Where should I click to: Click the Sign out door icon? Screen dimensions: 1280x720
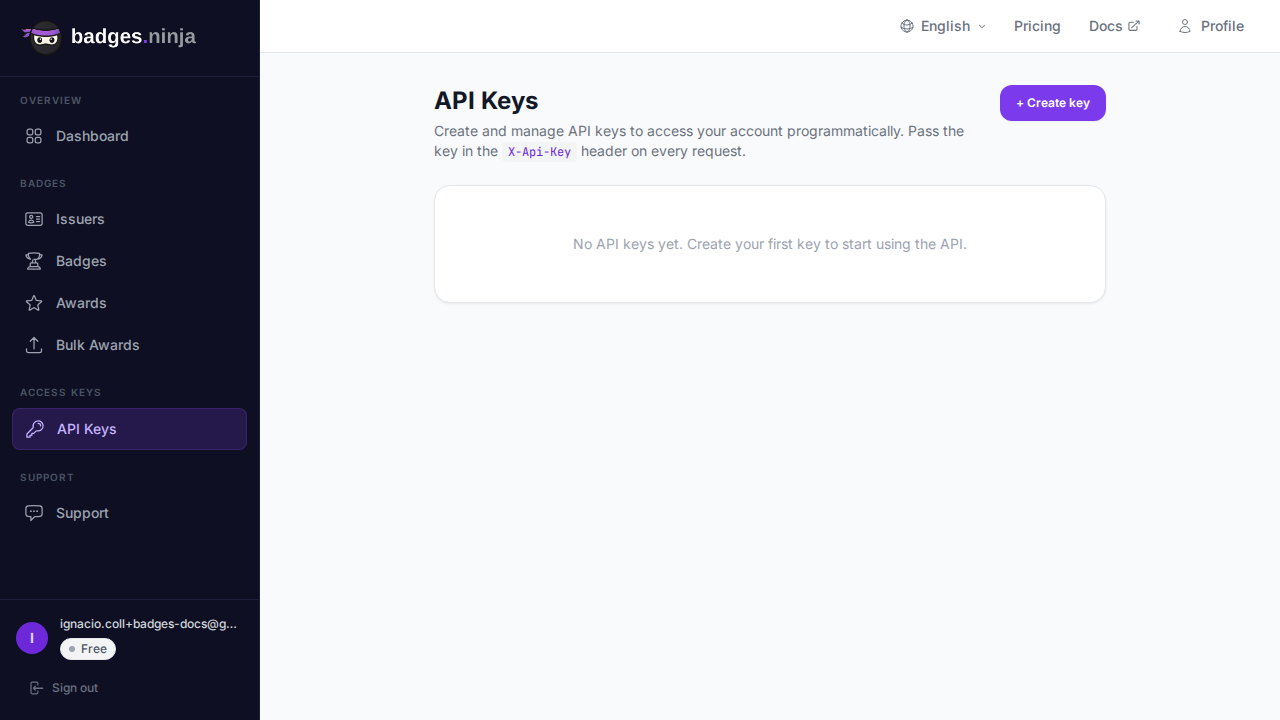coord(37,688)
